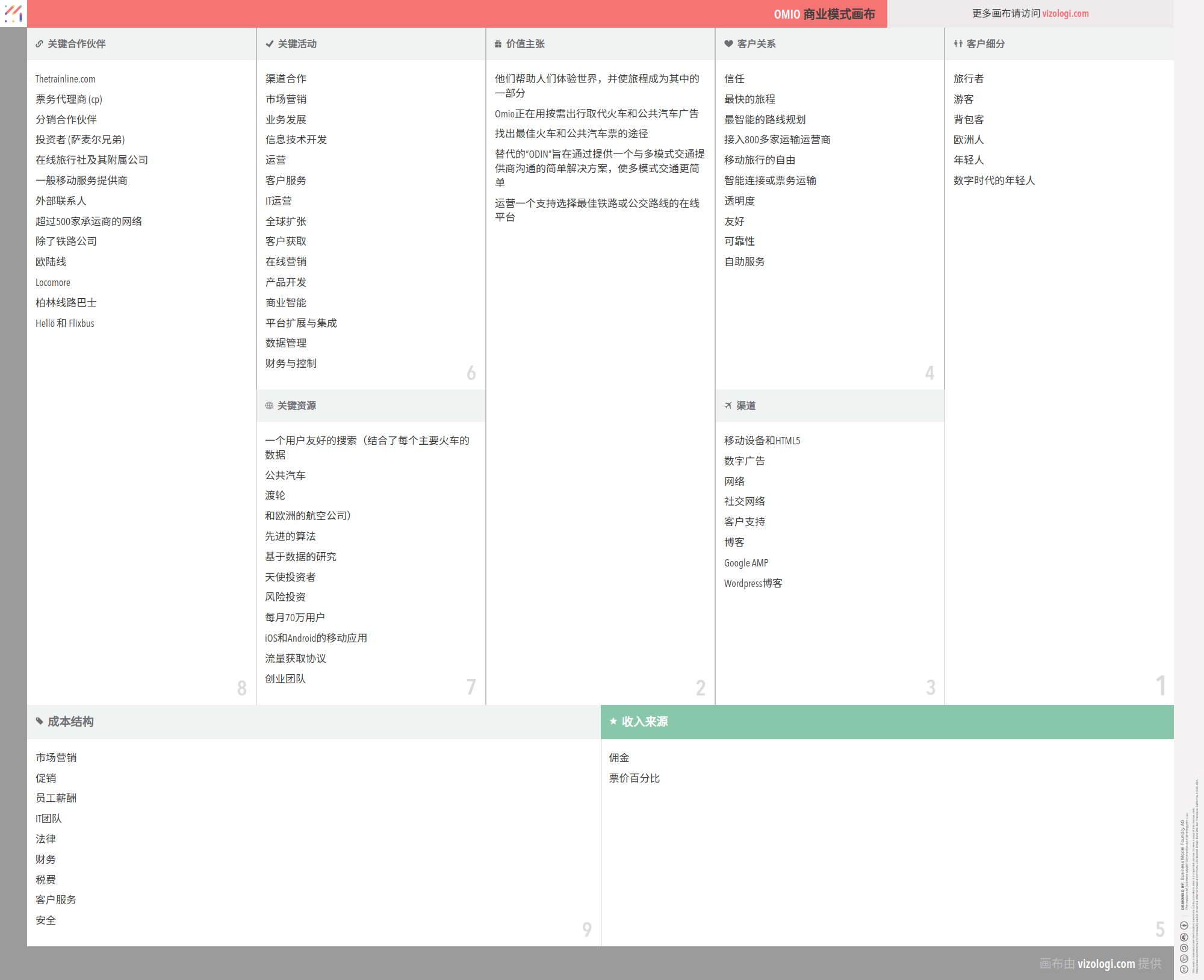Click the vizologi logo icon top-left

(13, 13)
